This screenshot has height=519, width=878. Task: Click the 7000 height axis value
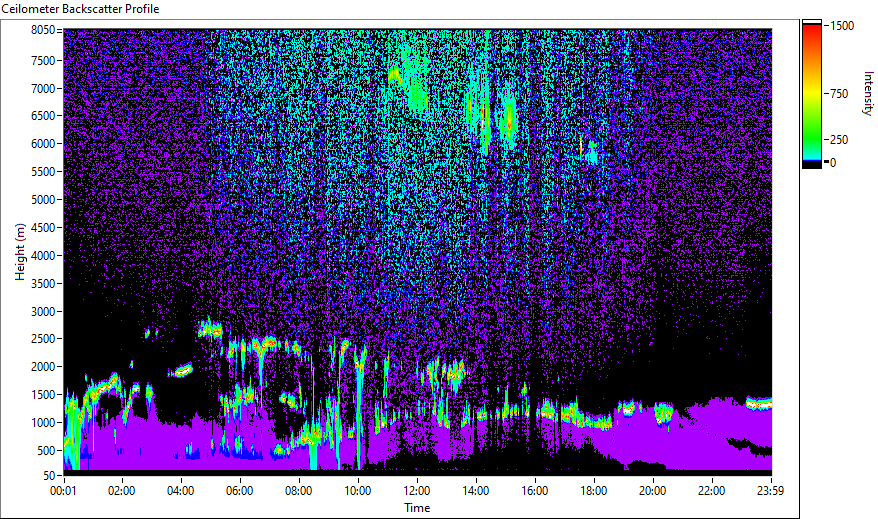click(x=43, y=88)
